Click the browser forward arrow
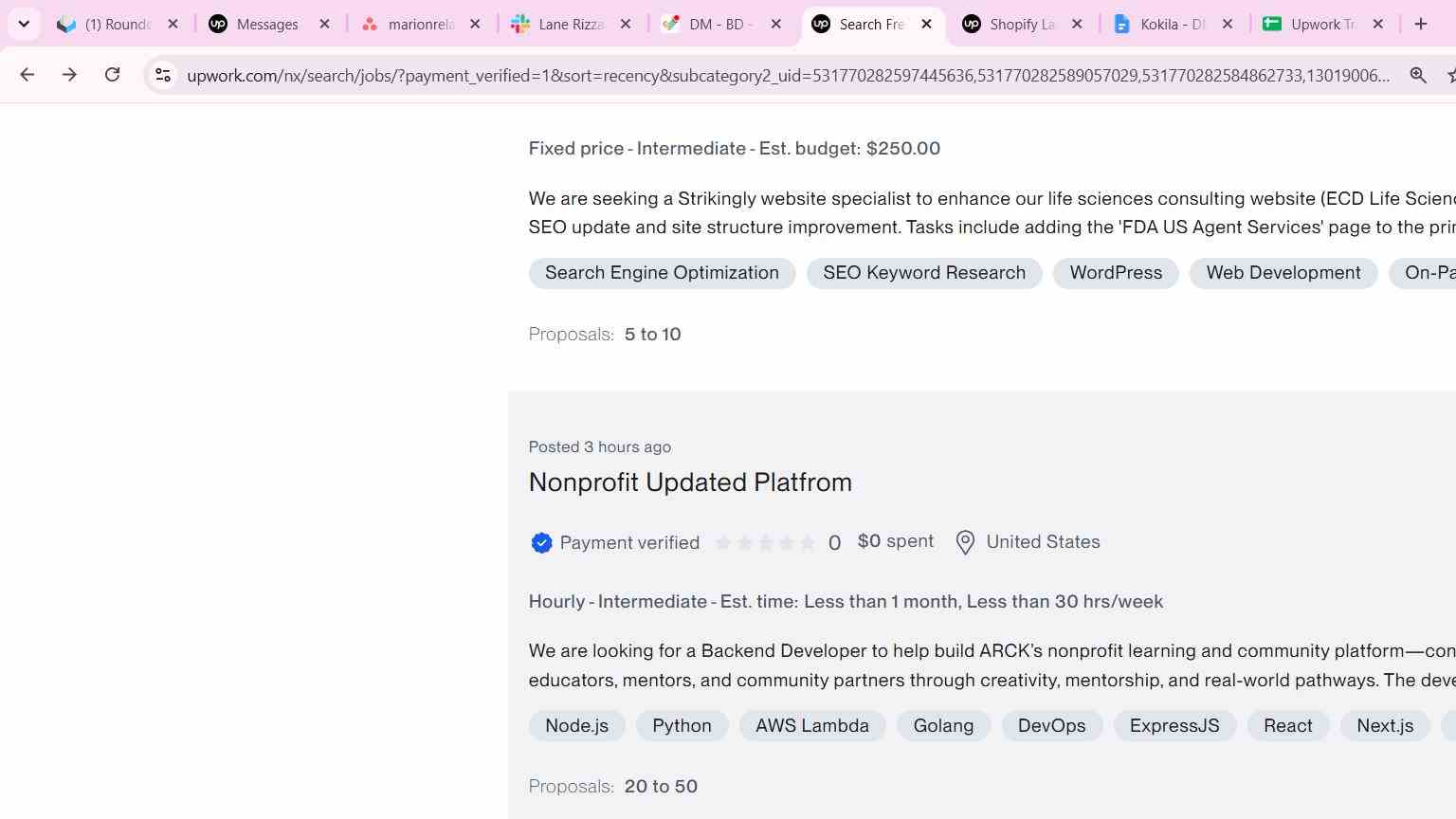The image size is (1456, 819). click(69, 75)
